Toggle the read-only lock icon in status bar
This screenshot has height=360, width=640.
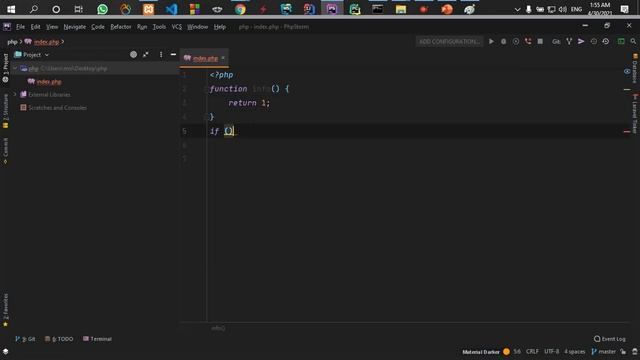pos(623,351)
